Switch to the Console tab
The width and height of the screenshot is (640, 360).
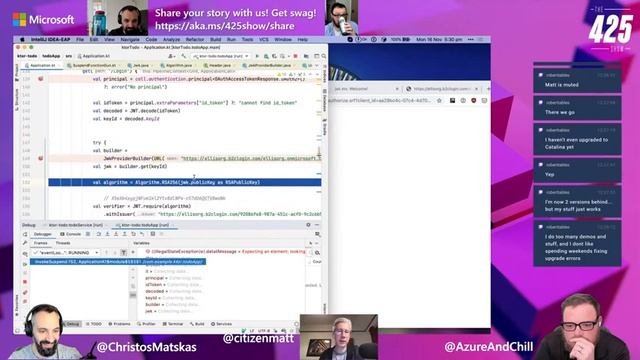71,234
